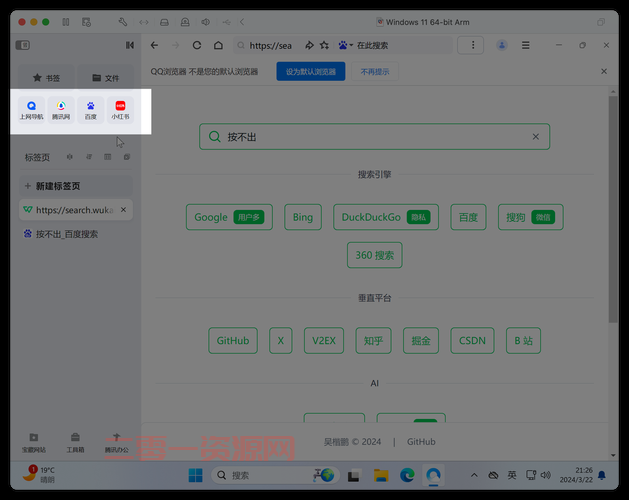Click the share icon in address bar

coord(309,45)
